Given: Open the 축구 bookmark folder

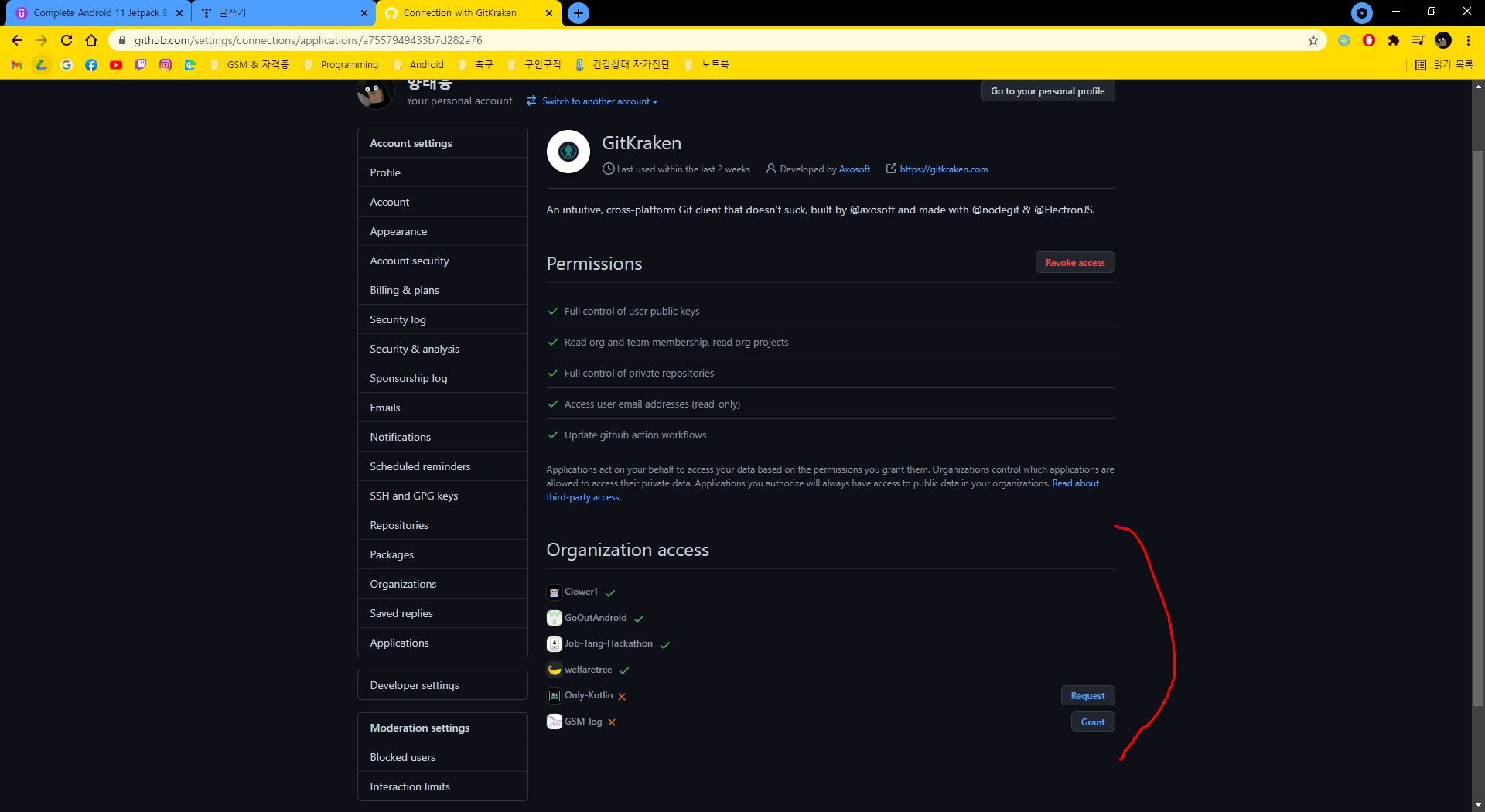Looking at the screenshot, I should pos(476,65).
